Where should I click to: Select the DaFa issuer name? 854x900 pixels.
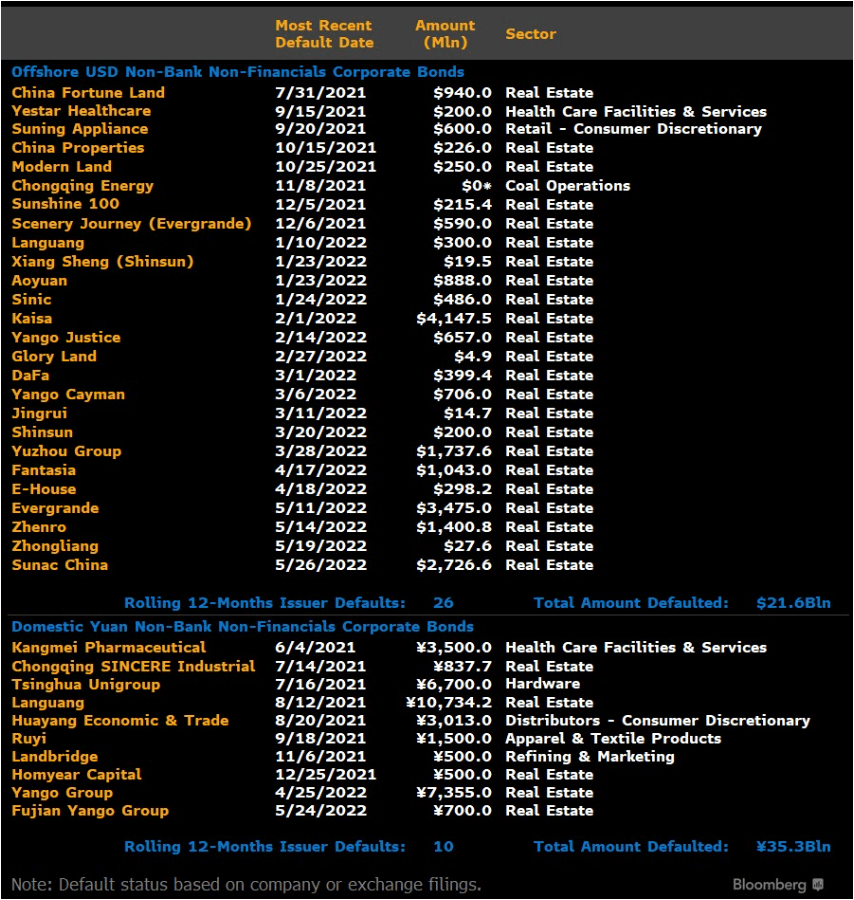(x=30, y=375)
